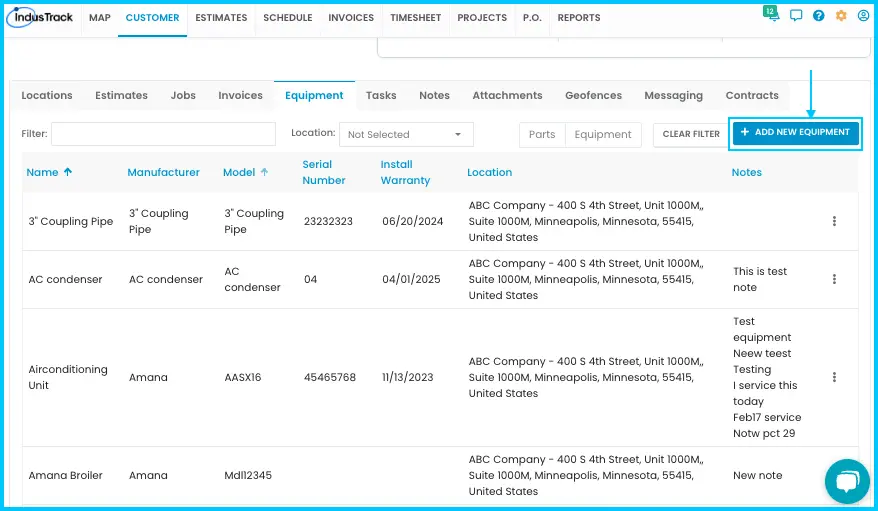
Task: Select install date 04/01/2025
Action: pyautogui.click(x=411, y=279)
